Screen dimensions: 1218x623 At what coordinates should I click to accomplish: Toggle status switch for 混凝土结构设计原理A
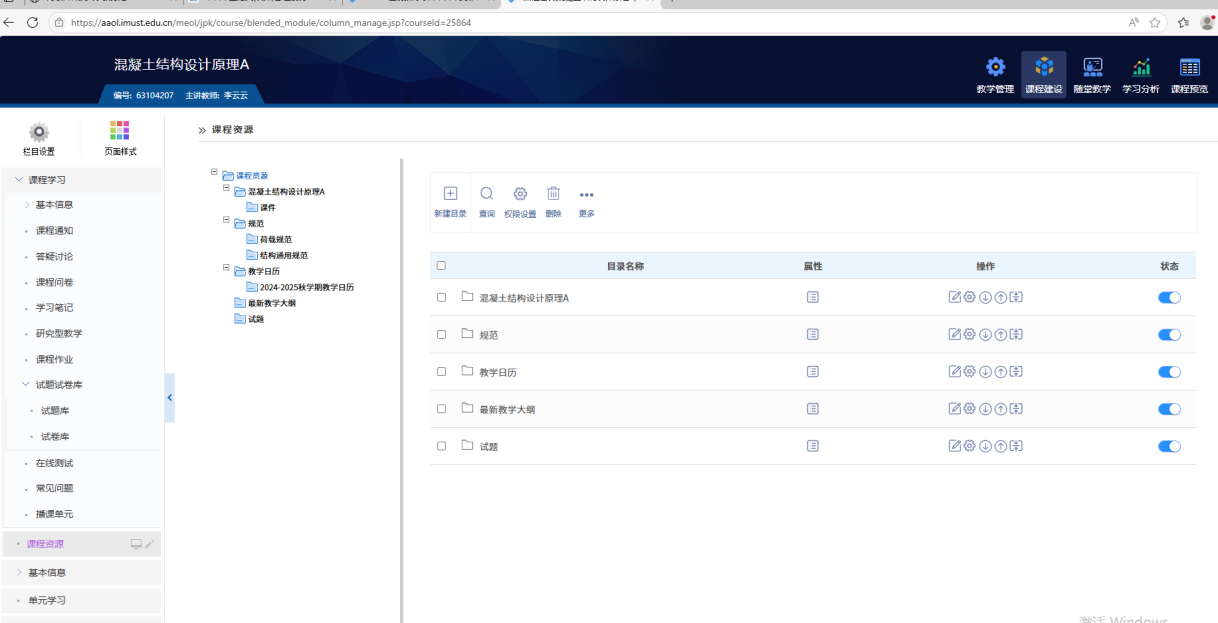click(1169, 297)
